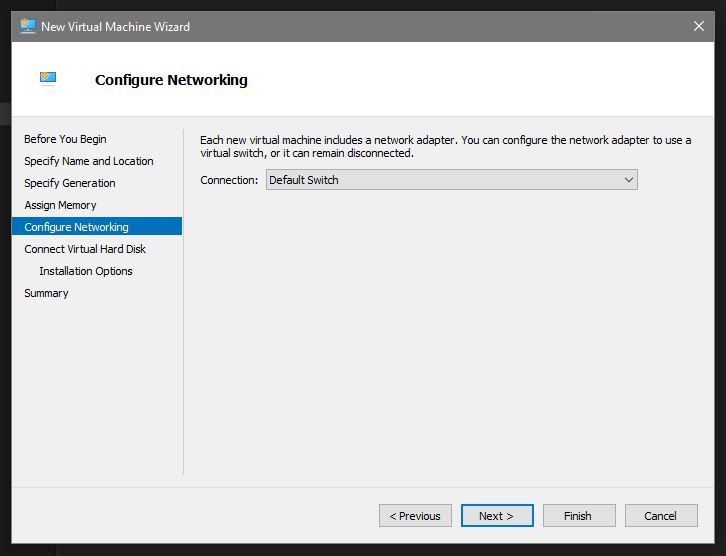Screen dimensions: 726x556
Task: Open the Installation Options sub-step
Action: click(x=86, y=271)
